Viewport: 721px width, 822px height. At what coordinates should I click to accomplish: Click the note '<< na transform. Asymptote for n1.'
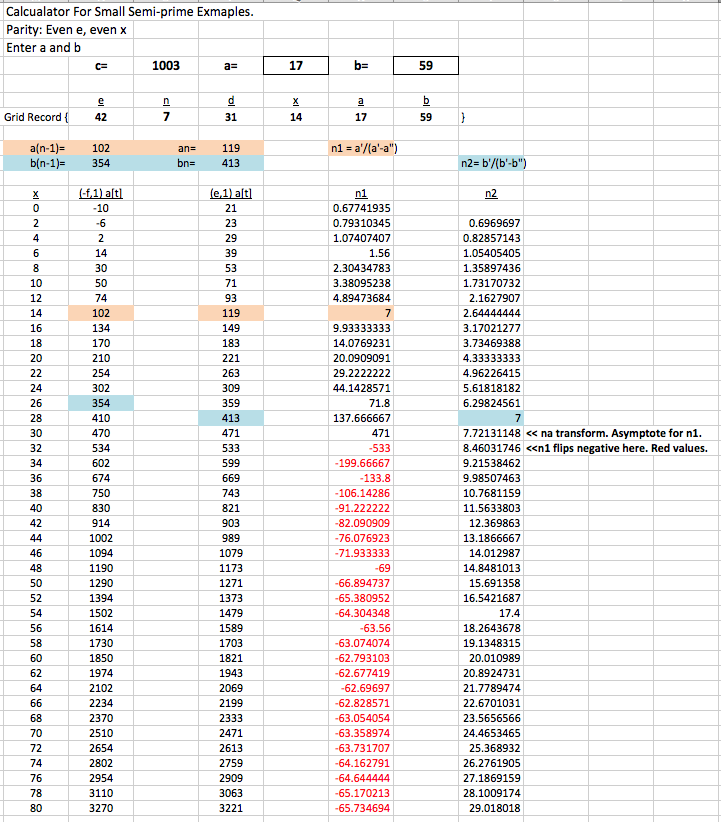(614, 433)
